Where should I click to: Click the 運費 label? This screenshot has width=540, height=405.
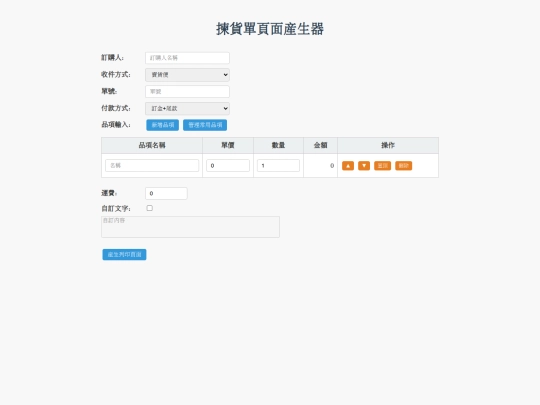pos(109,193)
